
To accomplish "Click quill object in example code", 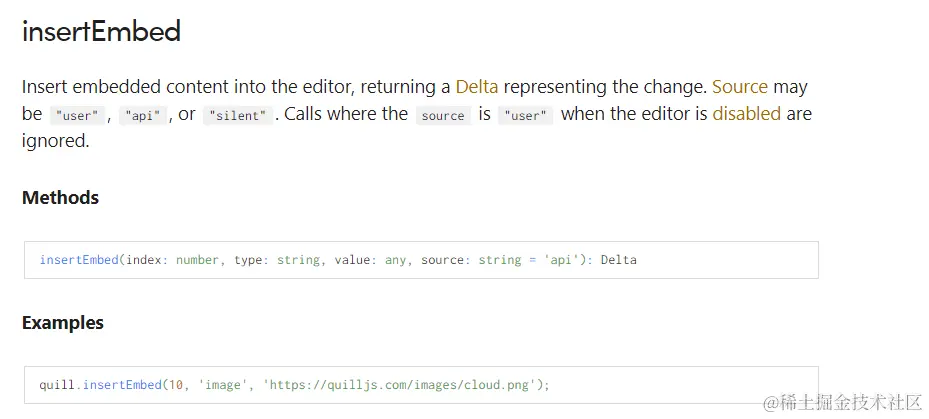I will (x=56, y=385).
